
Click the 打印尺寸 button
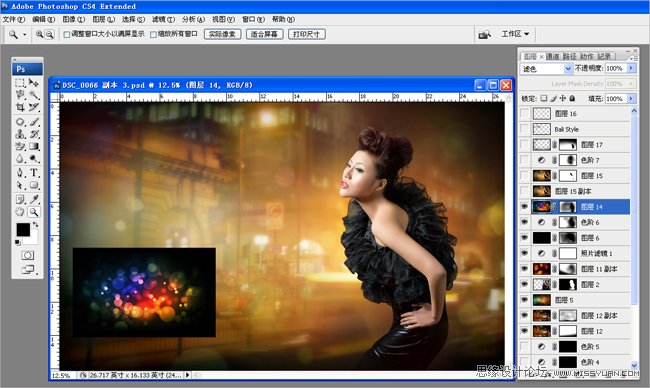tap(306, 34)
